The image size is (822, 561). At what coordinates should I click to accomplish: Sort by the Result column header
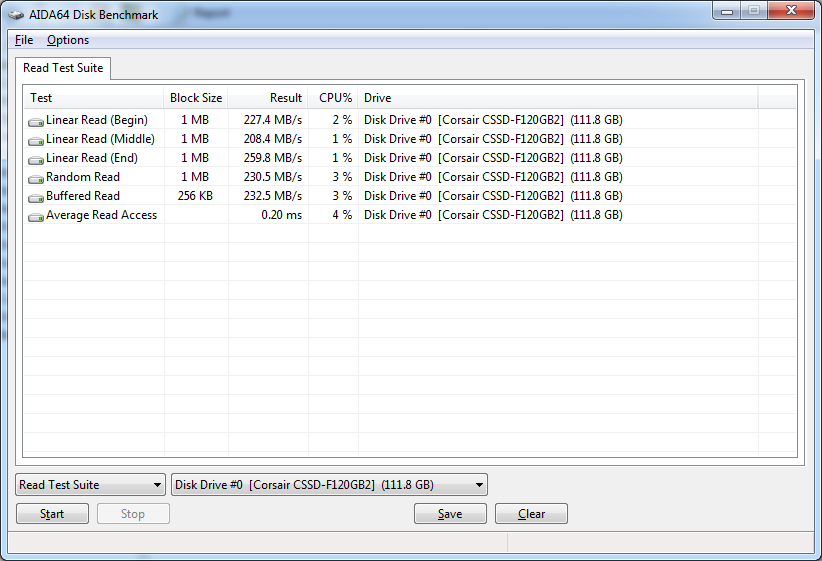pos(268,98)
